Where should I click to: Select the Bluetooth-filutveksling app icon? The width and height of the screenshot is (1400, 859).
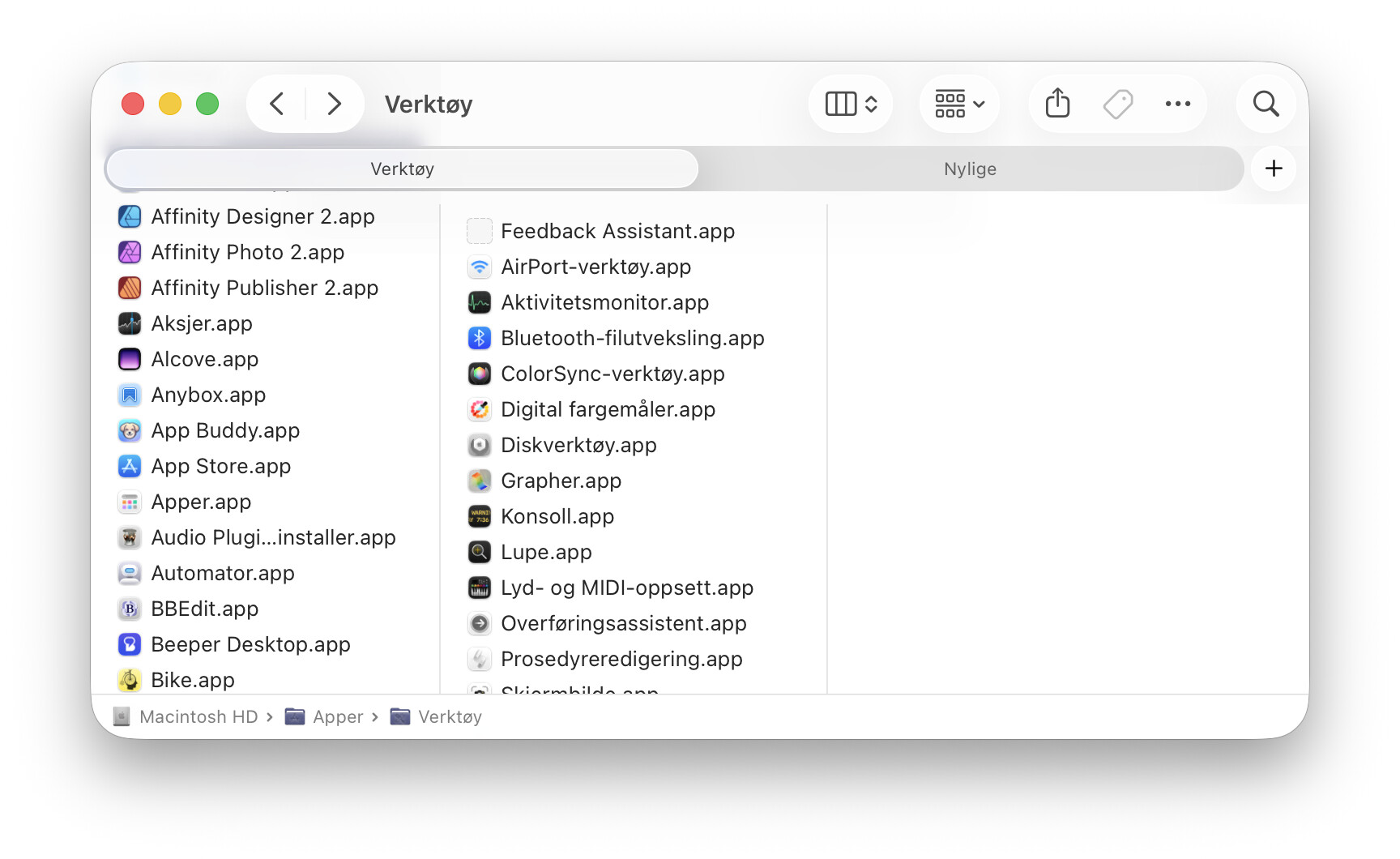coord(480,339)
